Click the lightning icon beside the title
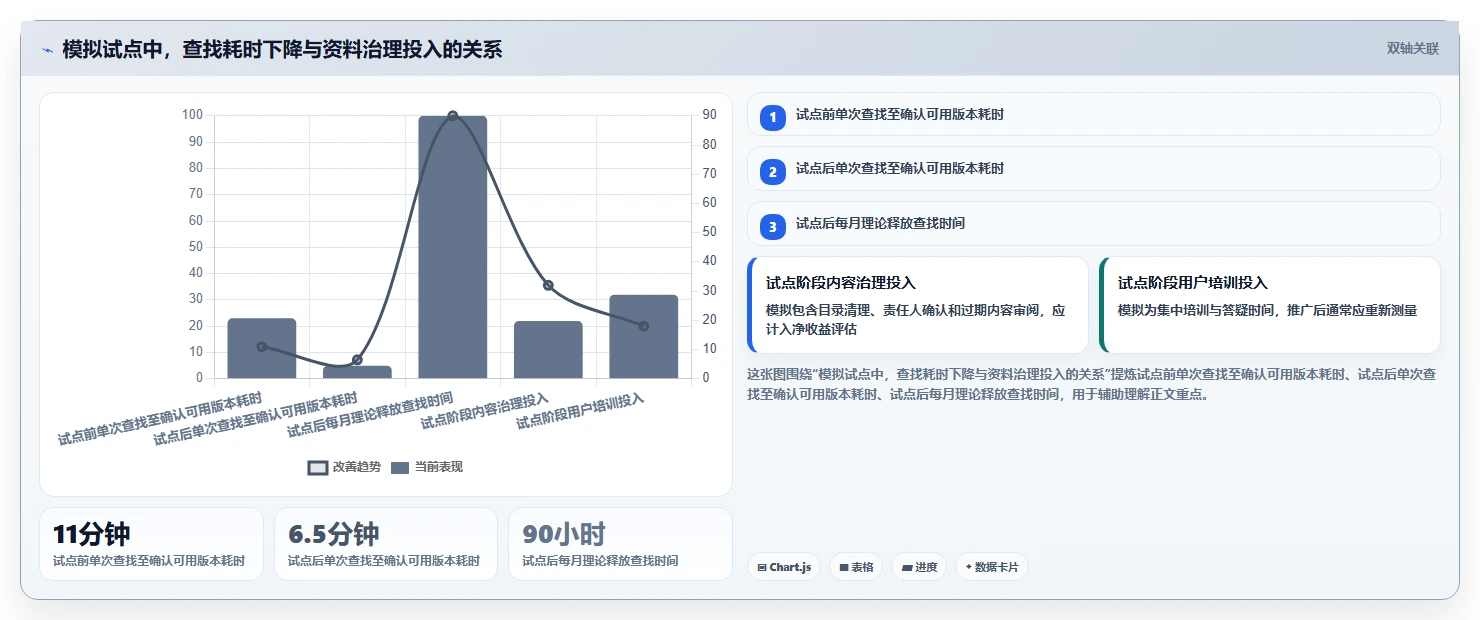 pyautogui.click(x=47, y=49)
